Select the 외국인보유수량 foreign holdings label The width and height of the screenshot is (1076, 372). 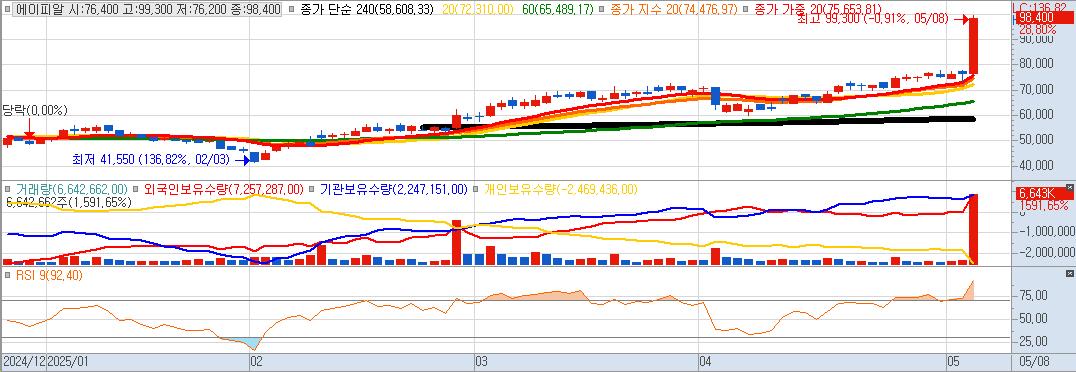[x=224, y=189]
